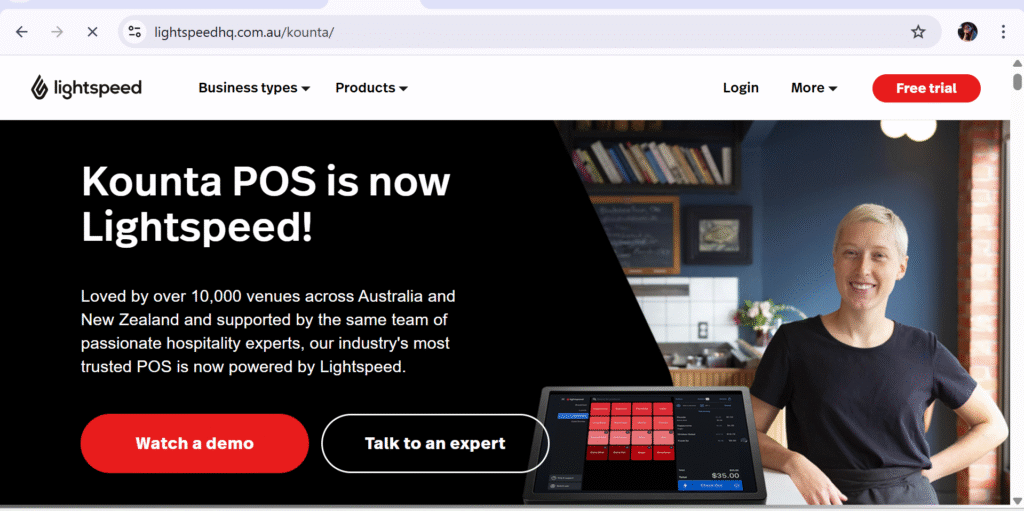Screen dimensions: 1024x511
Task: Open Chrome three-dot menu
Action: (x=1004, y=32)
